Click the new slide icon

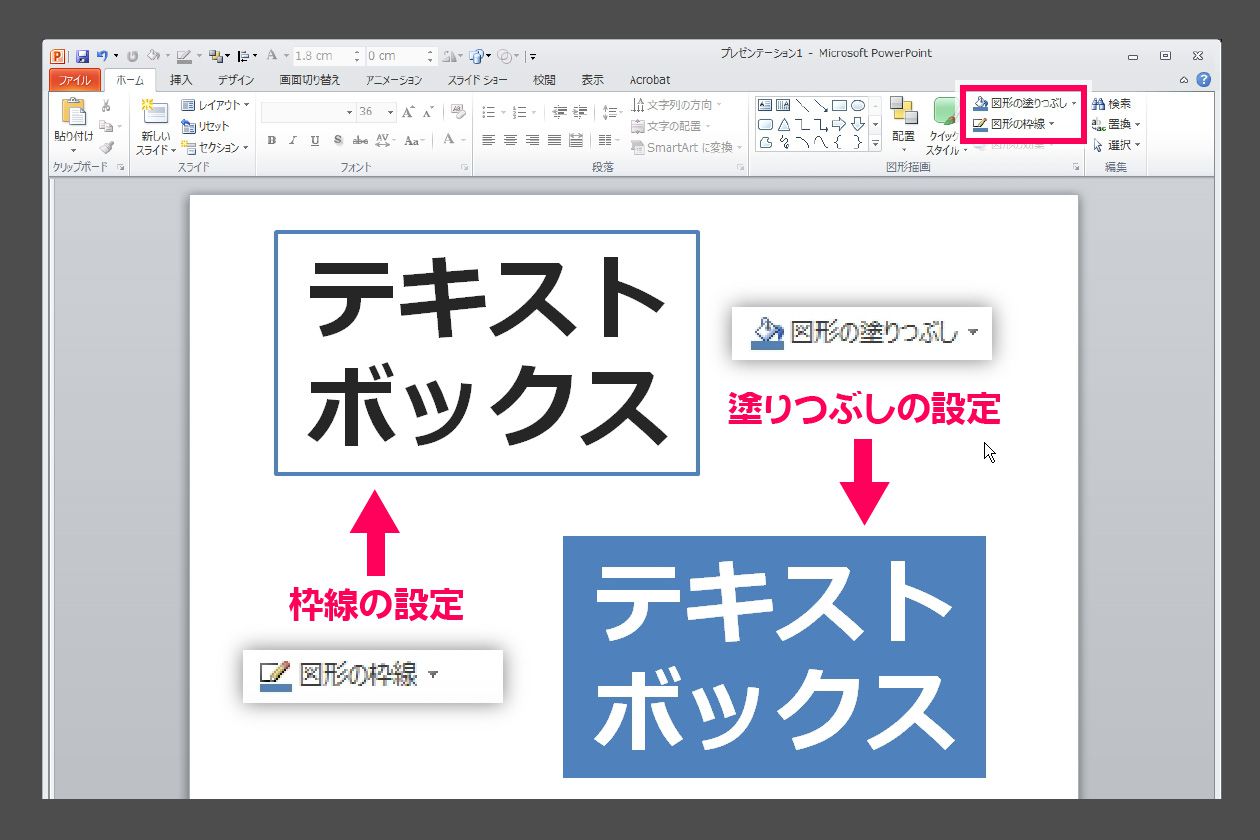tap(155, 111)
